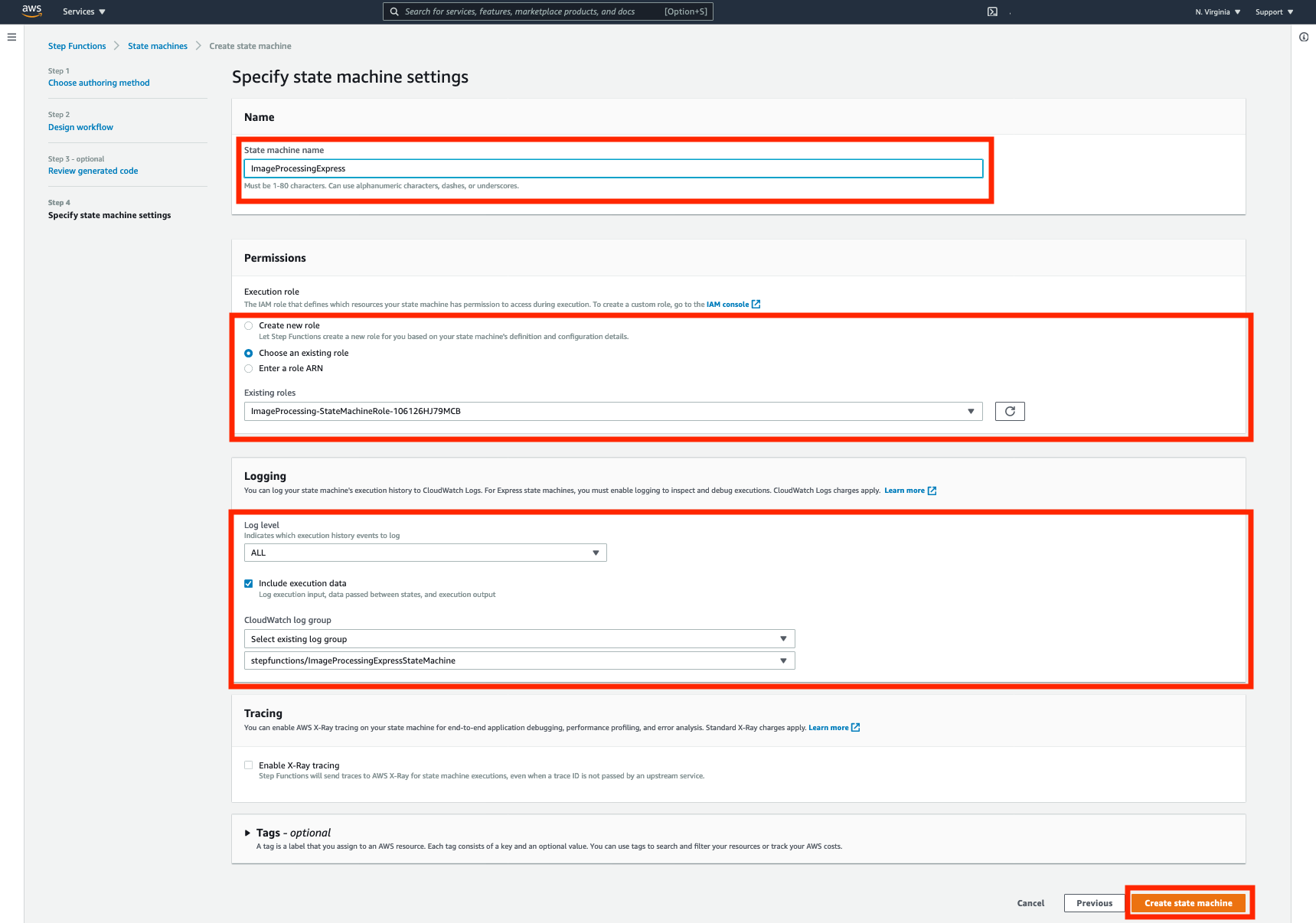Select Enter a role ARN option

(248, 368)
